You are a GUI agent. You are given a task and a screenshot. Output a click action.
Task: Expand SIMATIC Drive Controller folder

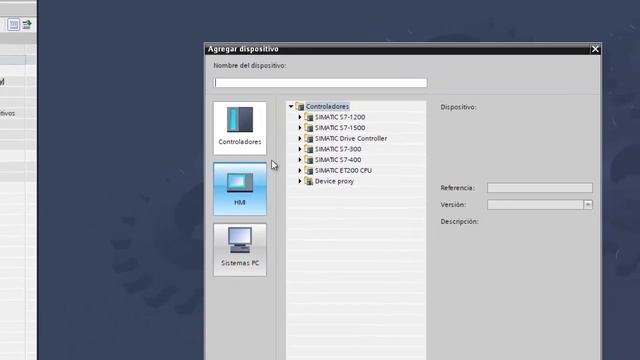[300, 138]
